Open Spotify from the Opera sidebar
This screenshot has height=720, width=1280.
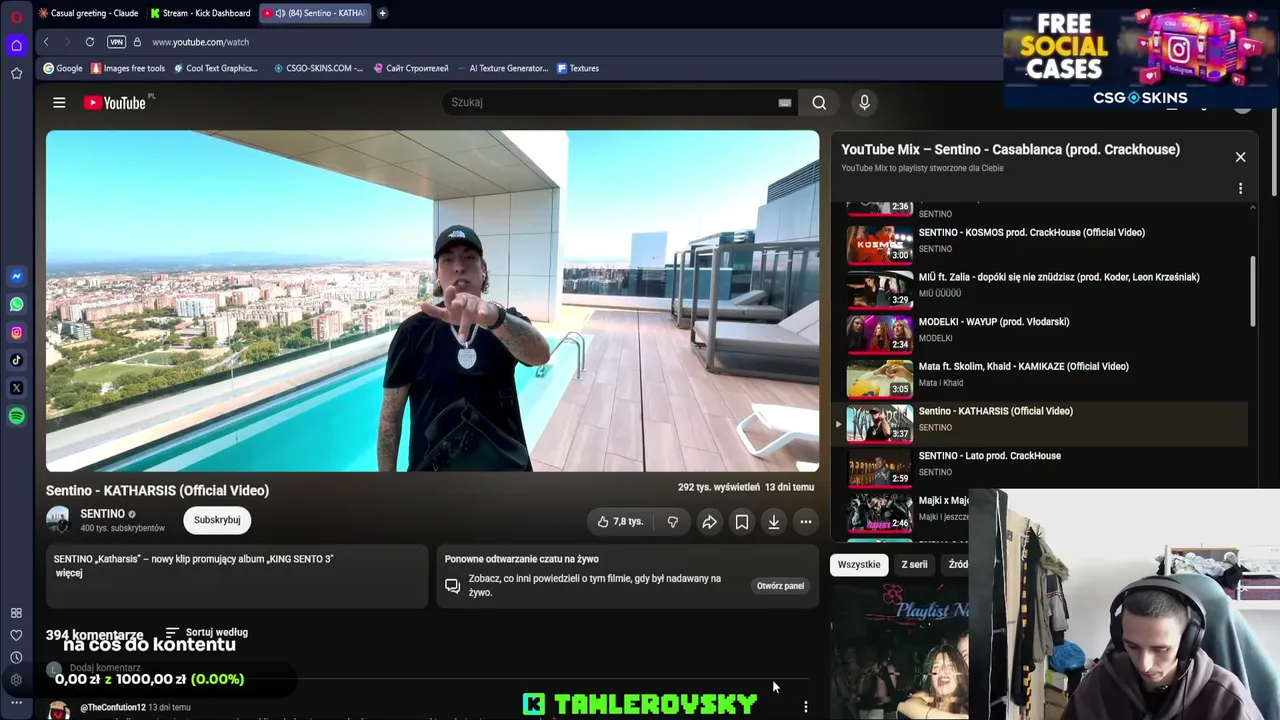[16, 416]
